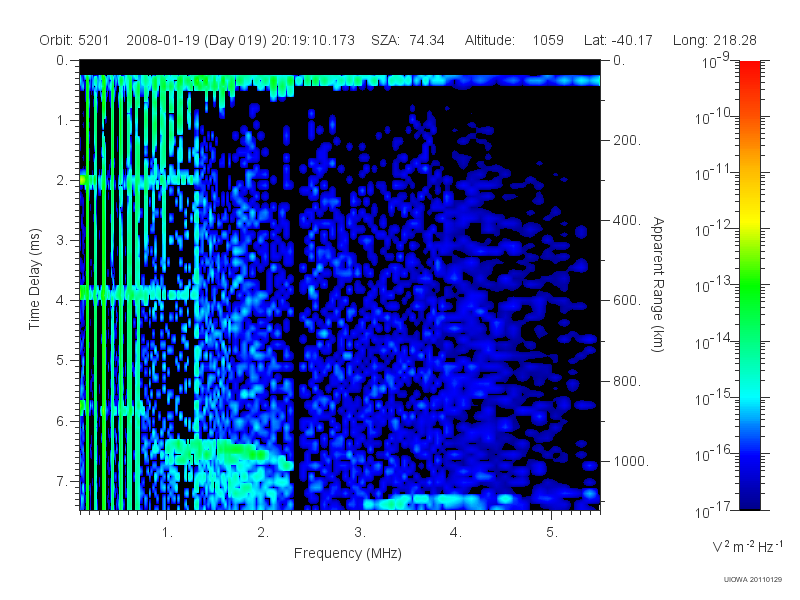The width and height of the screenshot is (800, 600).
Task: Click the 4. tick label on frequency axis
Action: click(456, 532)
